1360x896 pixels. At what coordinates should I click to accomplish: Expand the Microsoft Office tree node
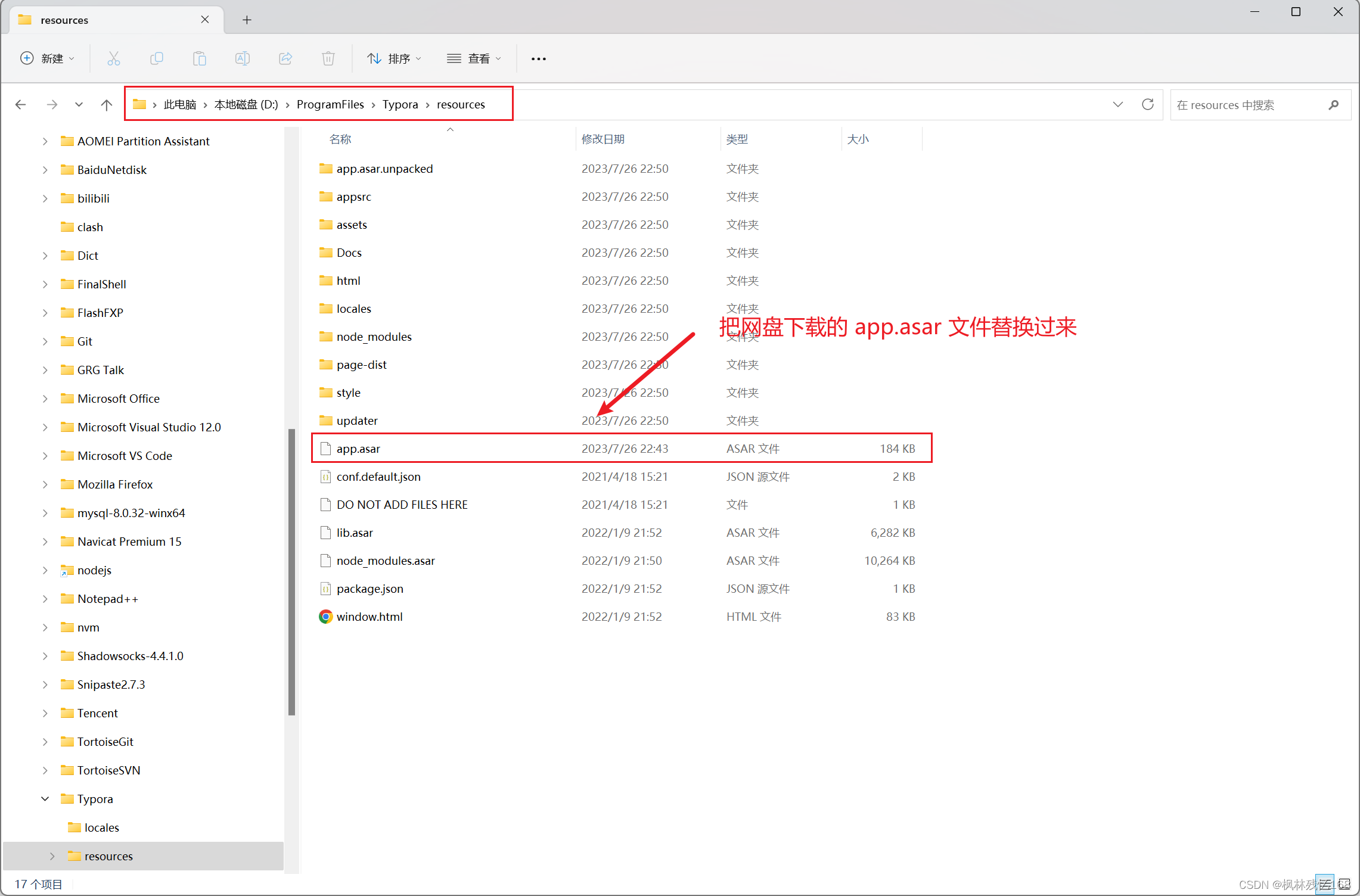coord(45,399)
